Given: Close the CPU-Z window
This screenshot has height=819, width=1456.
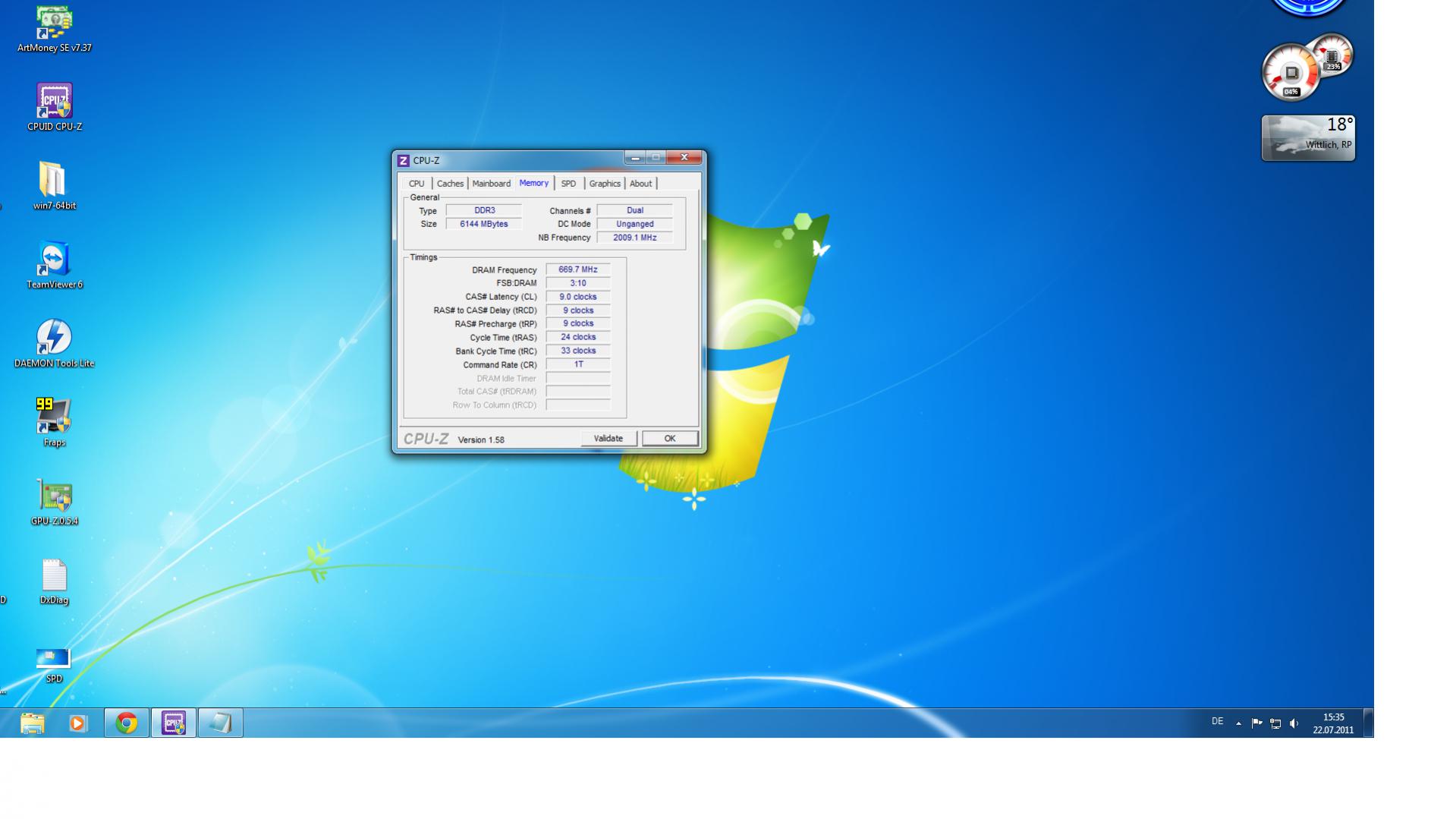Looking at the screenshot, I should (x=684, y=158).
